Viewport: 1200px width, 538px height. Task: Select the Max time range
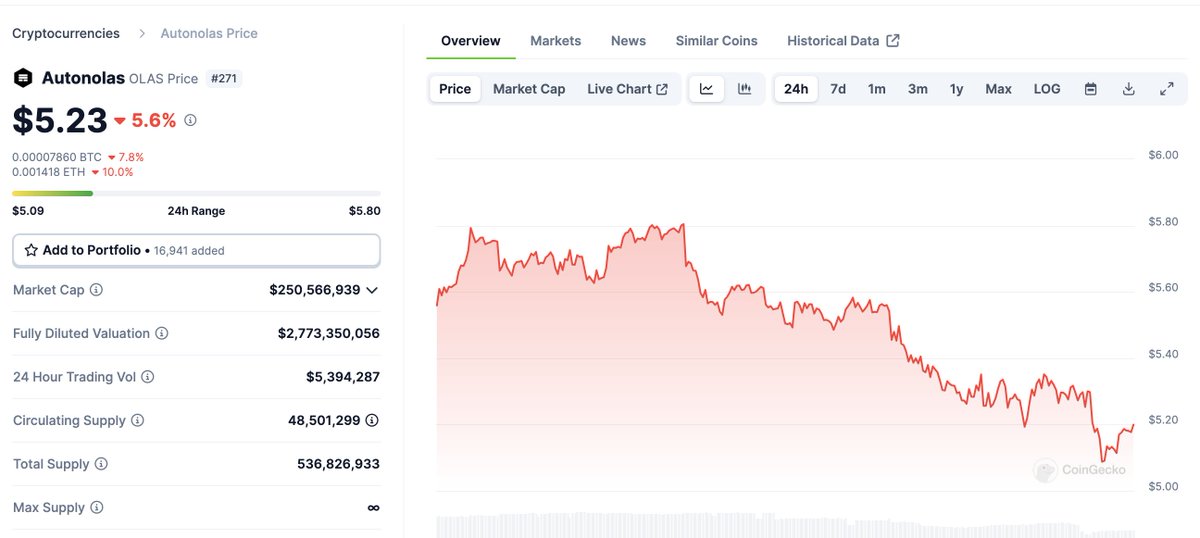point(998,89)
